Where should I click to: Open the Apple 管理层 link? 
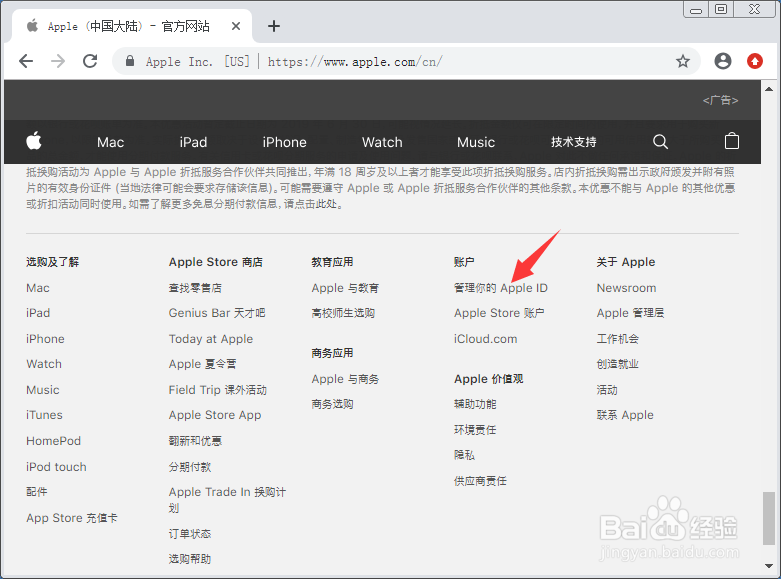coord(631,313)
